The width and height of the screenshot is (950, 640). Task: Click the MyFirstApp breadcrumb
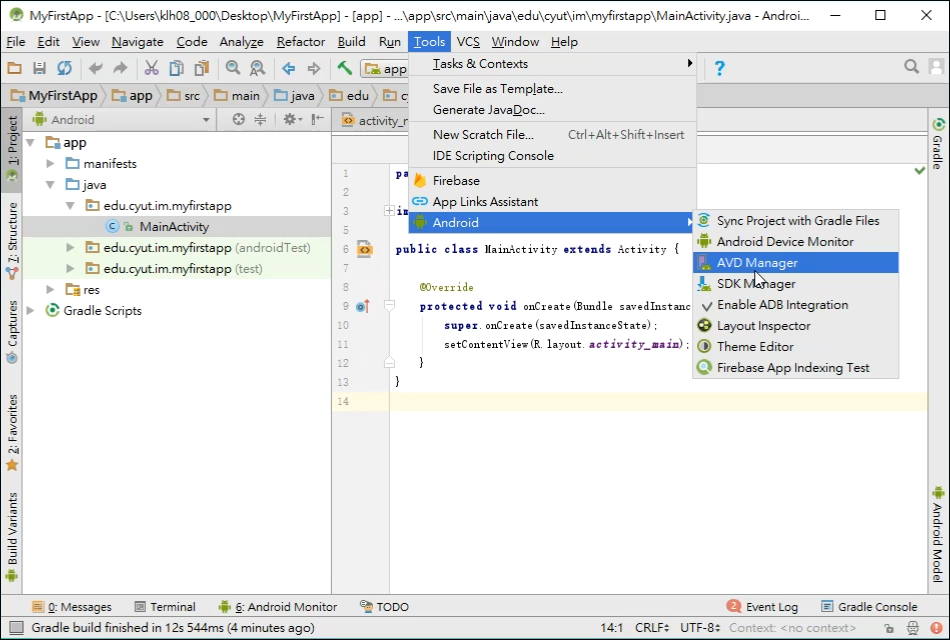[55, 96]
